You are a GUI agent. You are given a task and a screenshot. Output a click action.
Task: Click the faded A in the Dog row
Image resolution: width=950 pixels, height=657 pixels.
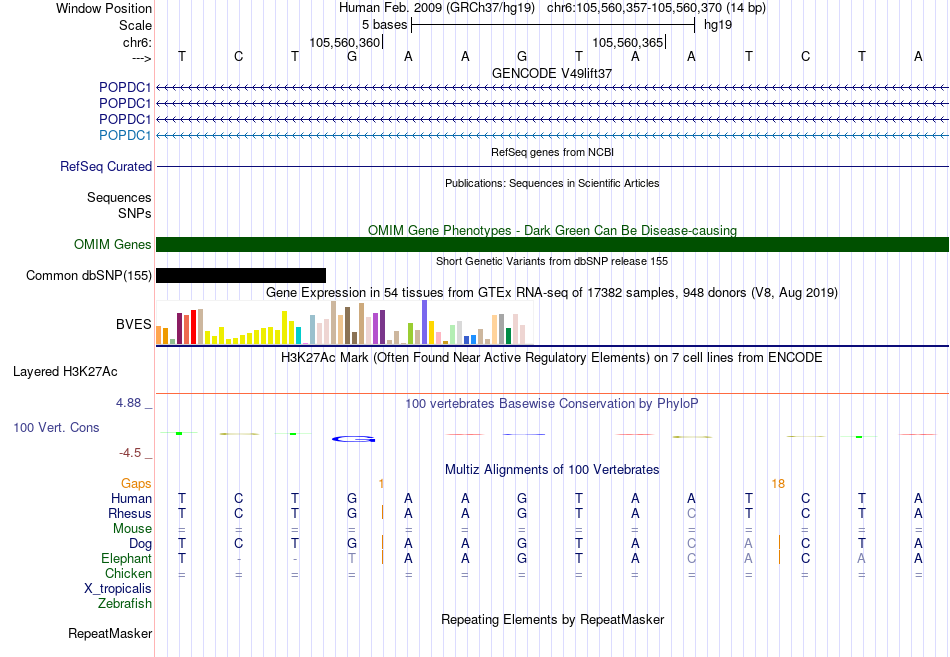pyautogui.click(x=748, y=544)
